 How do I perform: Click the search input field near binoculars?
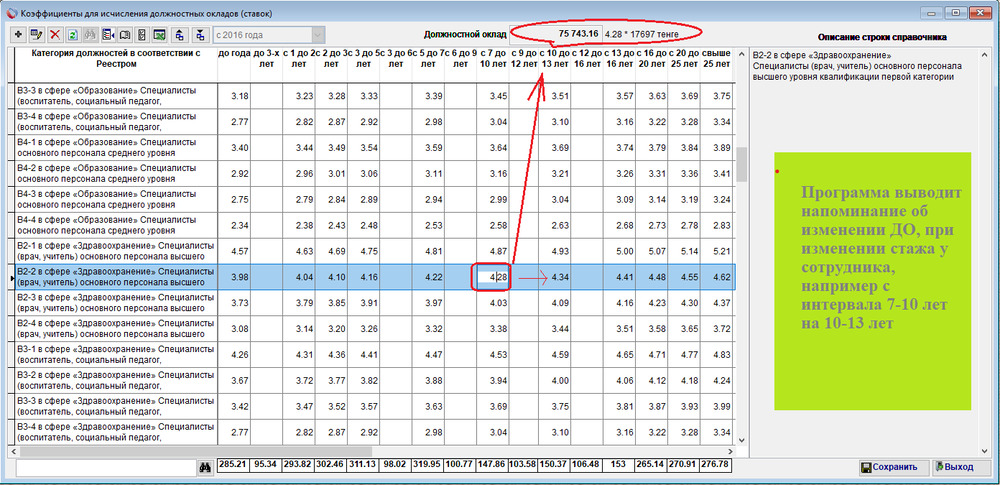(x=106, y=467)
